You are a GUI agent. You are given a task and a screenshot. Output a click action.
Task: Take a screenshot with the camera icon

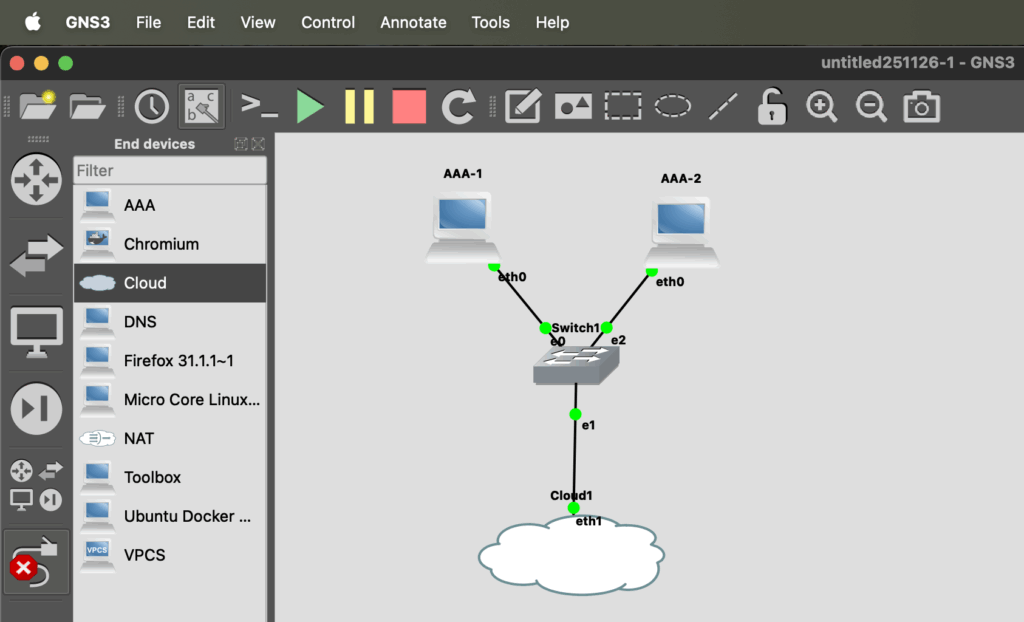[921, 106]
